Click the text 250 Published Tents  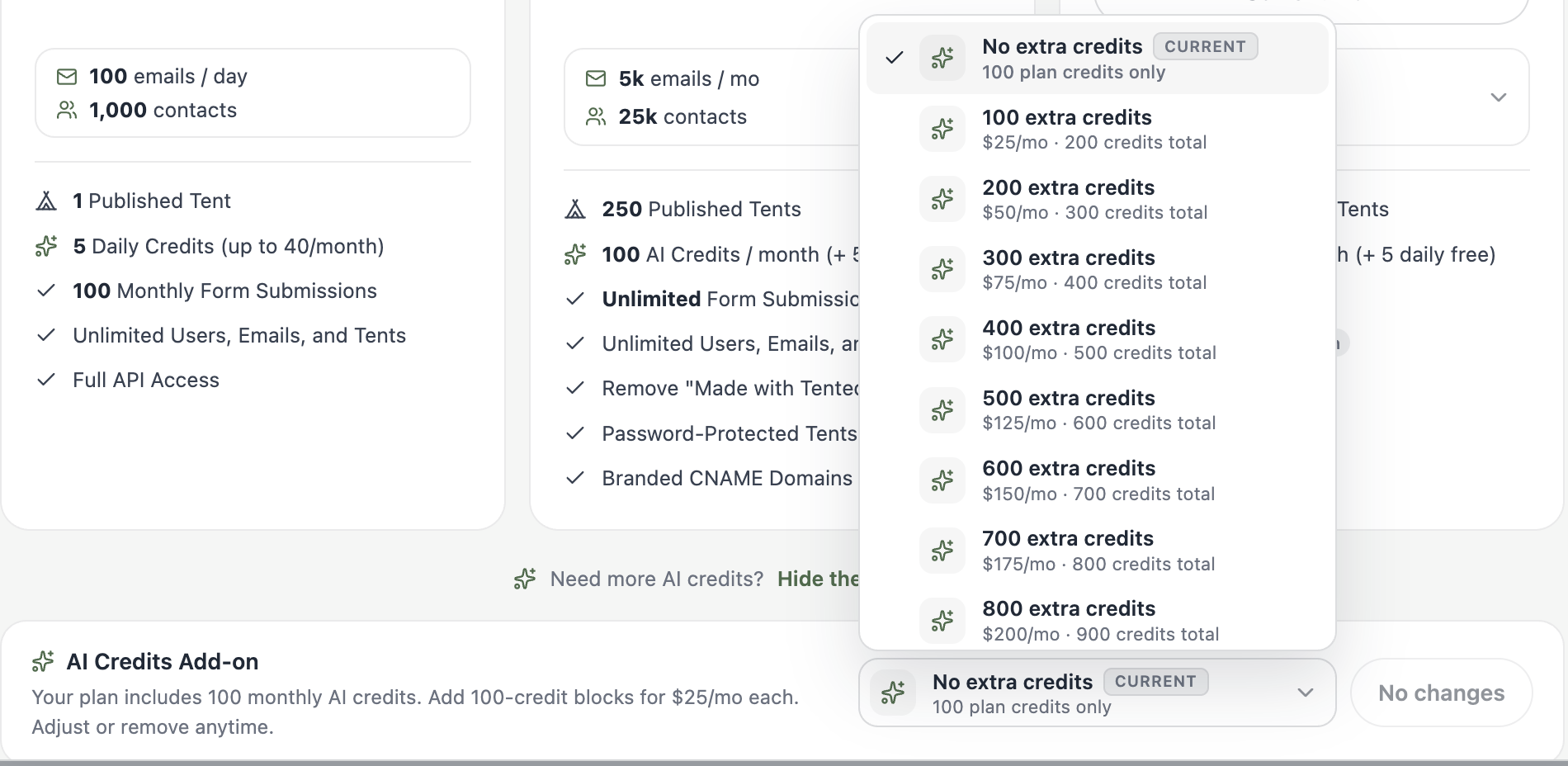[701, 209]
